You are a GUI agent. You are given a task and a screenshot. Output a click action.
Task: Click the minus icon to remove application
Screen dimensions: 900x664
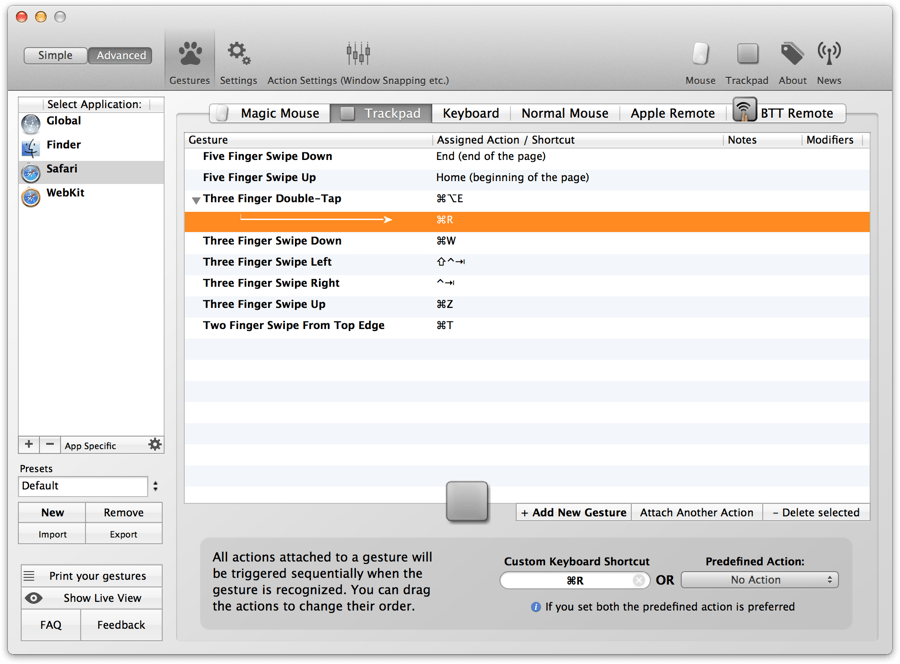(50, 445)
